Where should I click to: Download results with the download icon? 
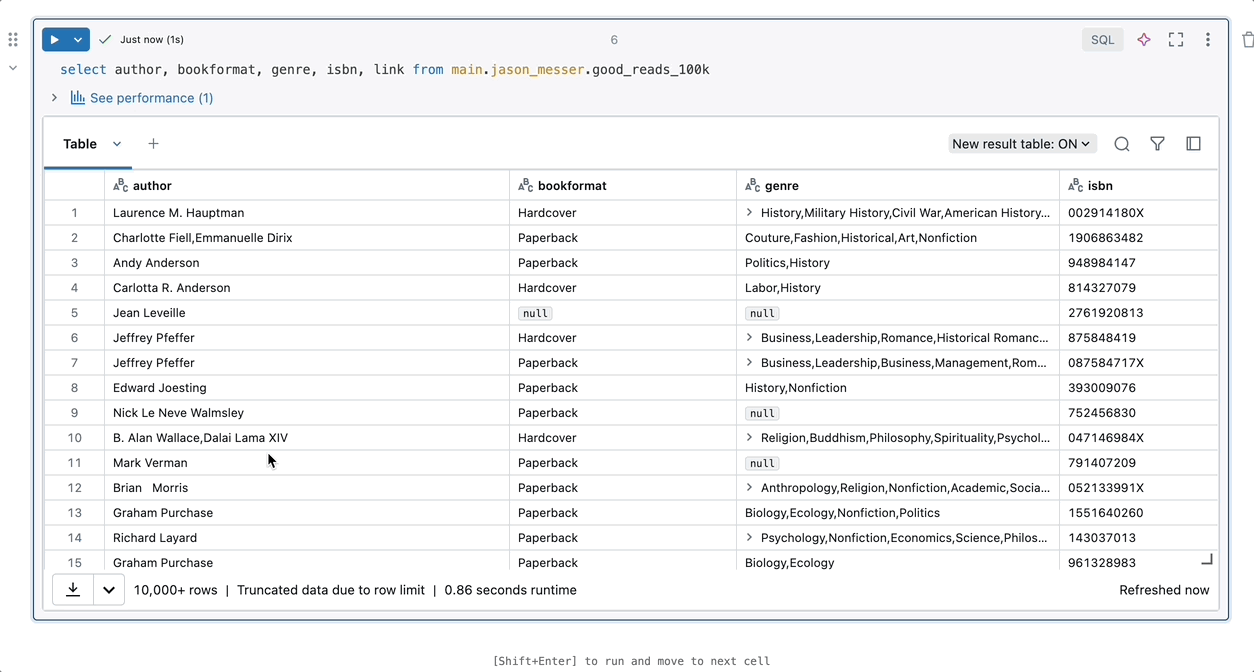(x=73, y=590)
